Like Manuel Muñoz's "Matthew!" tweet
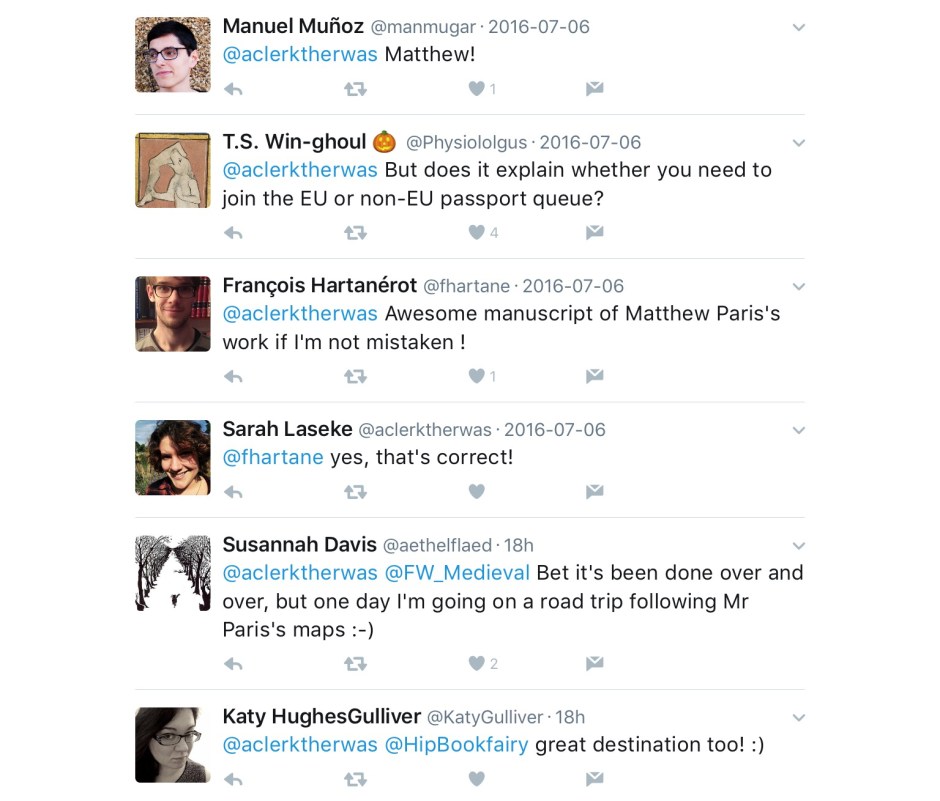 [x=477, y=89]
